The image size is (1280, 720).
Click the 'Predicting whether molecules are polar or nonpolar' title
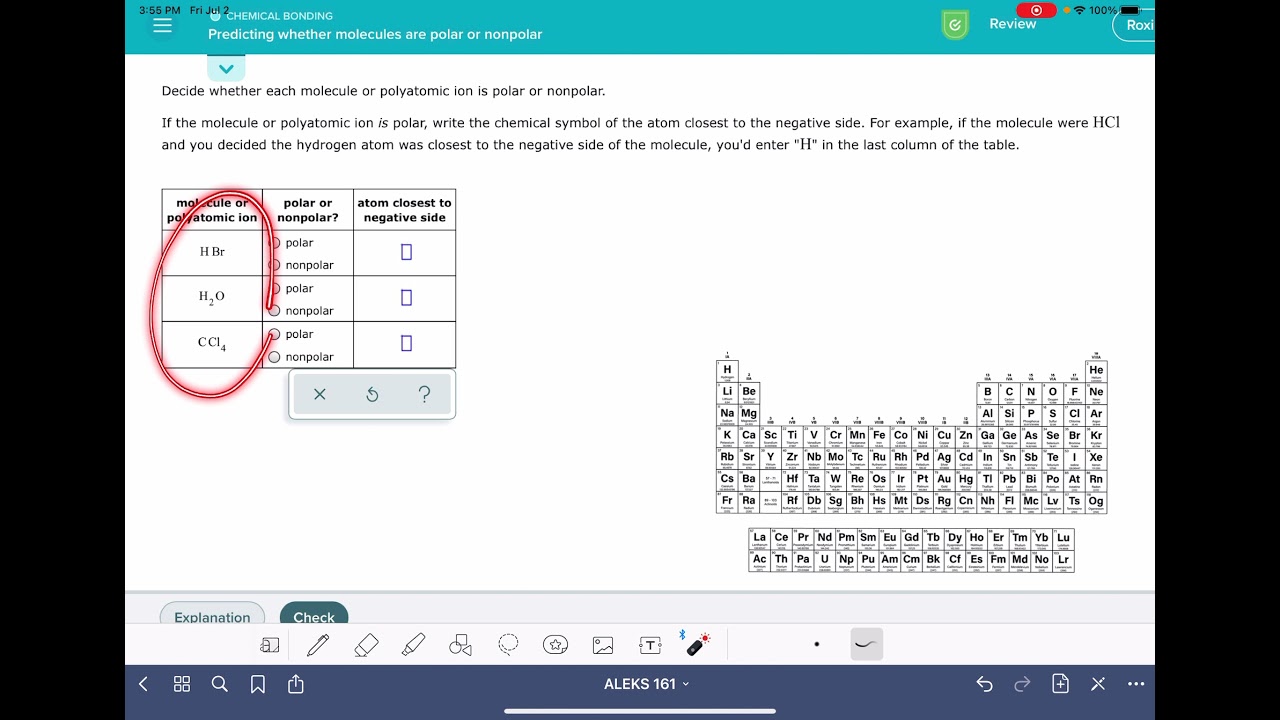pos(375,34)
